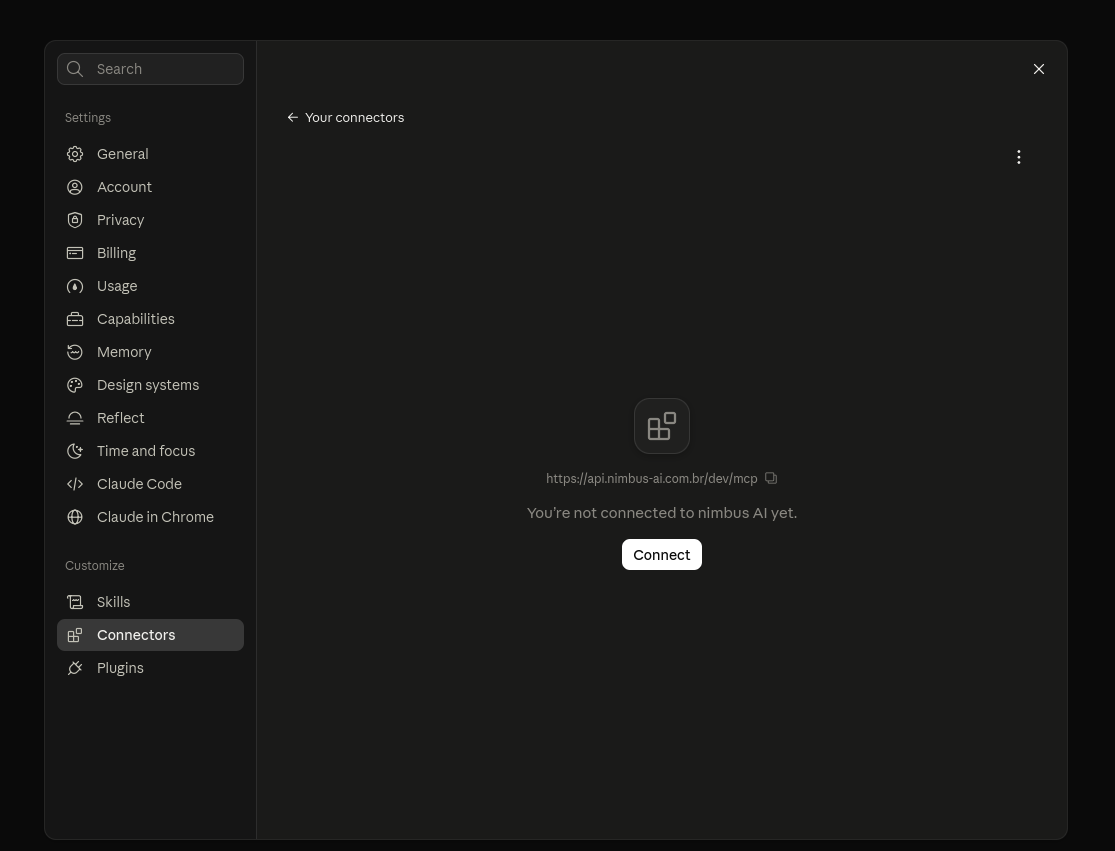Click the api.nimbus-ai.com.br/dev/mcp URL text
Viewport: 1115px width, 851px height.
tap(651, 478)
